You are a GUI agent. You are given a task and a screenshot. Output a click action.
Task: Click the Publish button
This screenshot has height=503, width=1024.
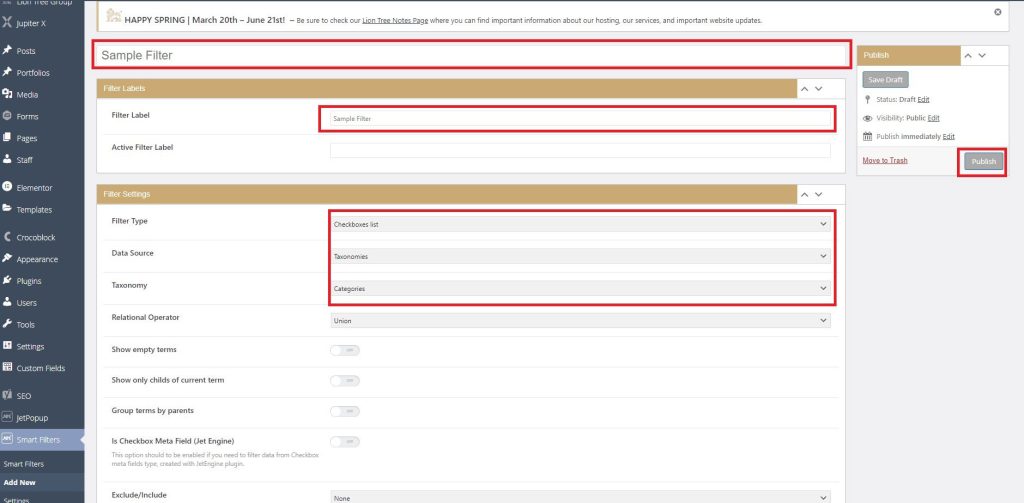click(983, 161)
